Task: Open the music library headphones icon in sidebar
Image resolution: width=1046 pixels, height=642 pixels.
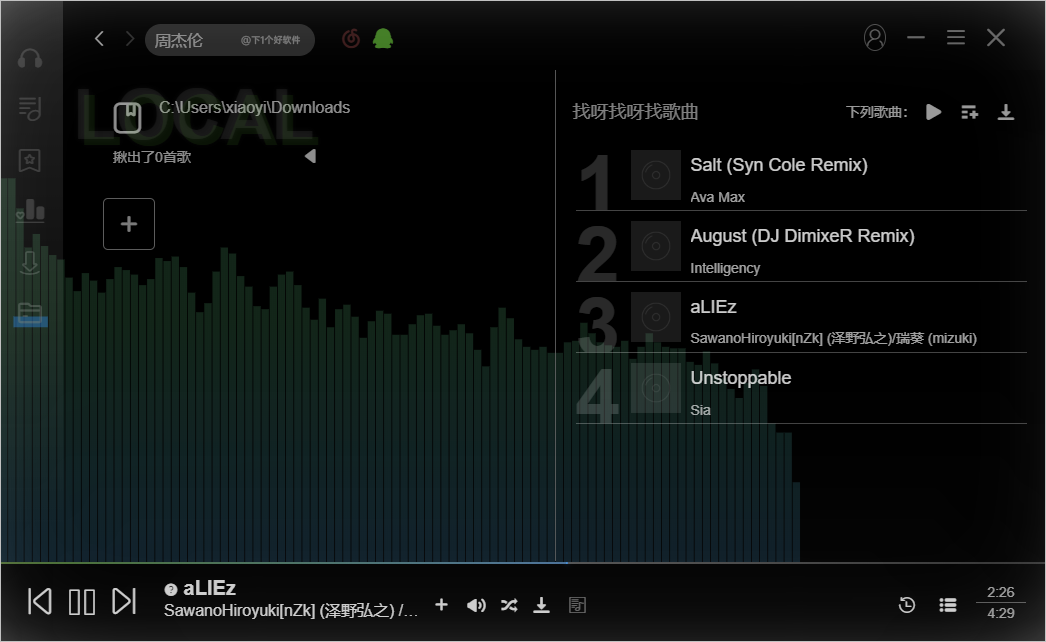Action: [30, 58]
